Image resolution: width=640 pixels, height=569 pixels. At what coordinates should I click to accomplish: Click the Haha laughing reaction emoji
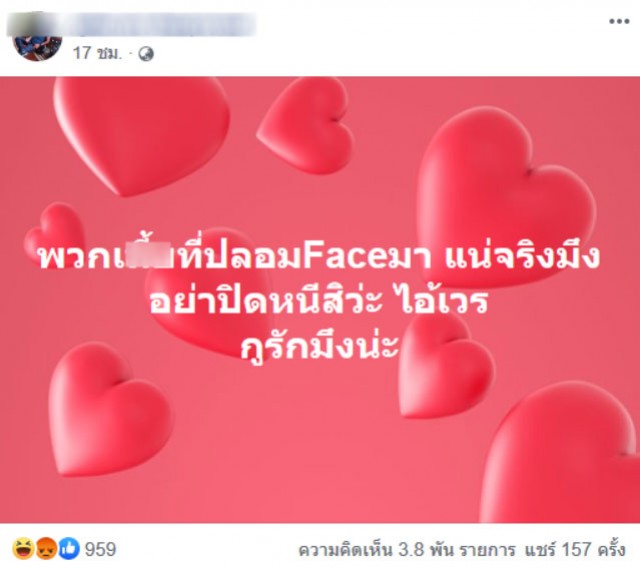[x=23, y=549]
